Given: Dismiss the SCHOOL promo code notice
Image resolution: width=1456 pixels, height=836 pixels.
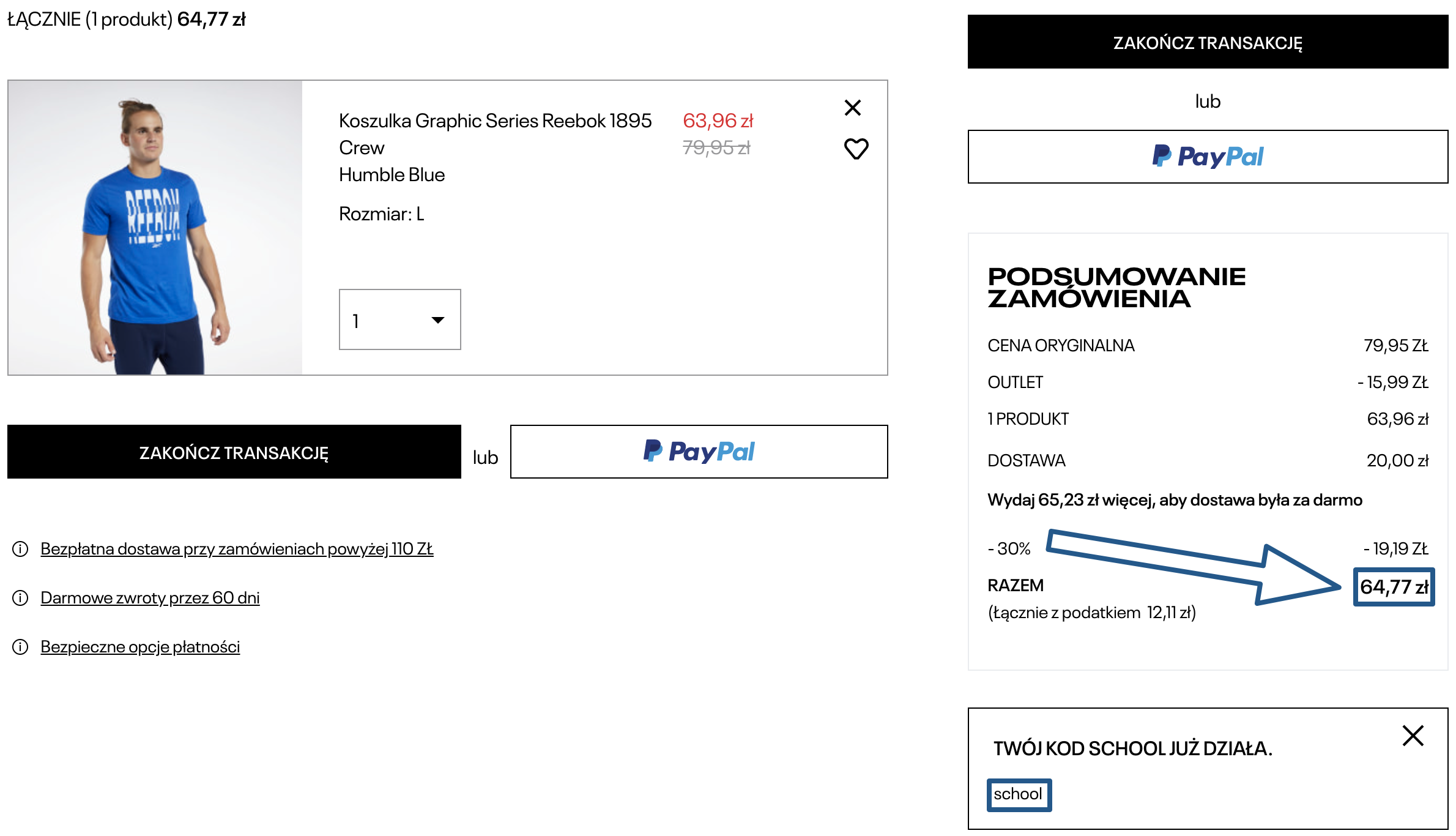Looking at the screenshot, I should click(1413, 736).
